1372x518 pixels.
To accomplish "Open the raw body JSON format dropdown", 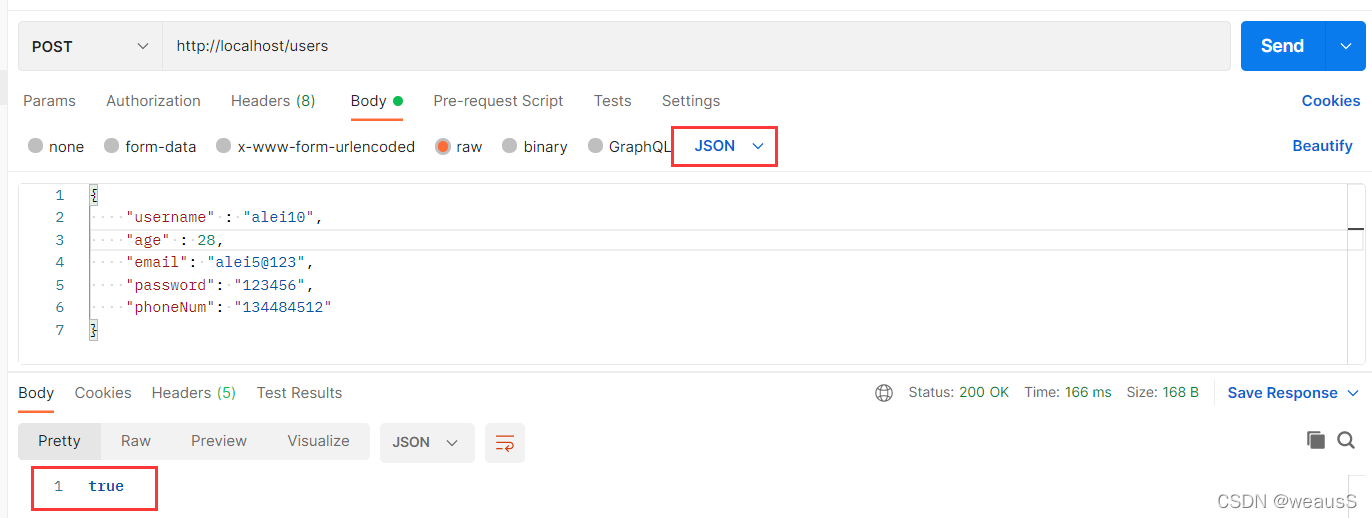I will point(729,146).
